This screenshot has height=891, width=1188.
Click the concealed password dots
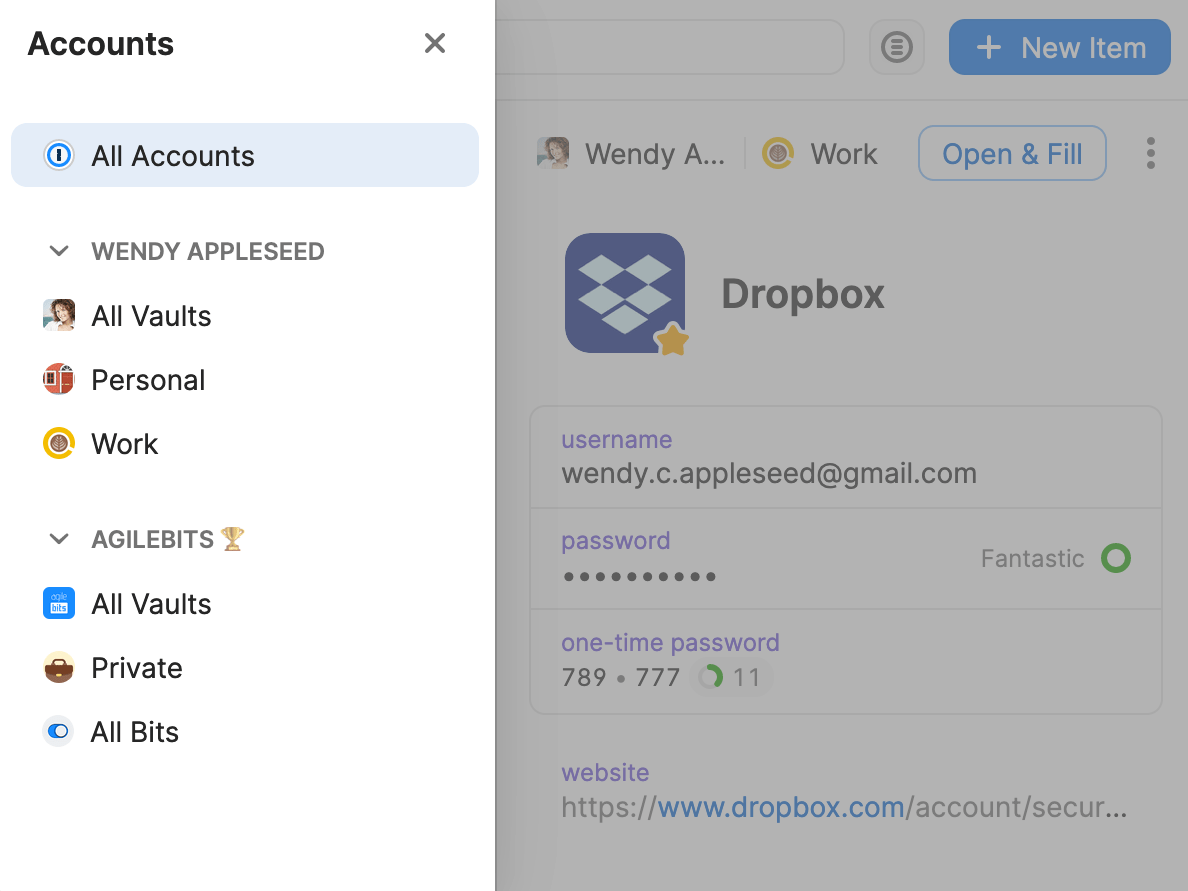coord(639,577)
